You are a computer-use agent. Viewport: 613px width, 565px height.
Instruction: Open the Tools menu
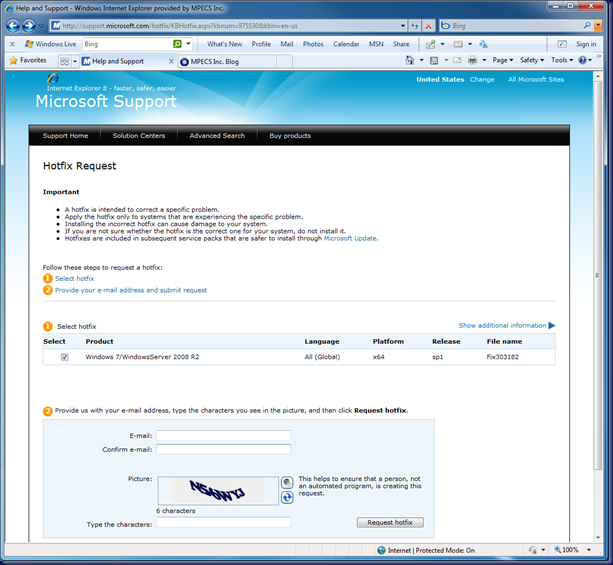pyautogui.click(x=562, y=60)
